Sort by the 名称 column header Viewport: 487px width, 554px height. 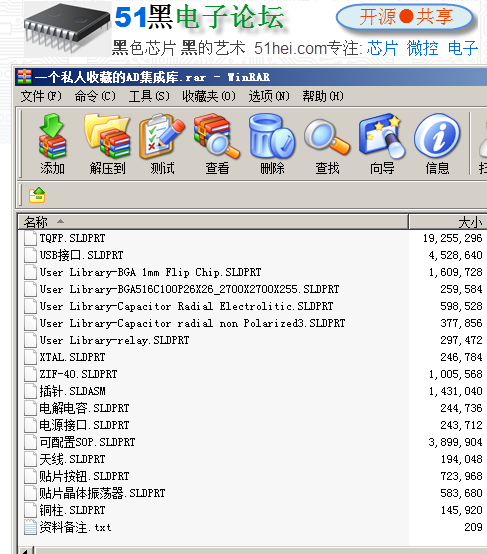click(213, 222)
